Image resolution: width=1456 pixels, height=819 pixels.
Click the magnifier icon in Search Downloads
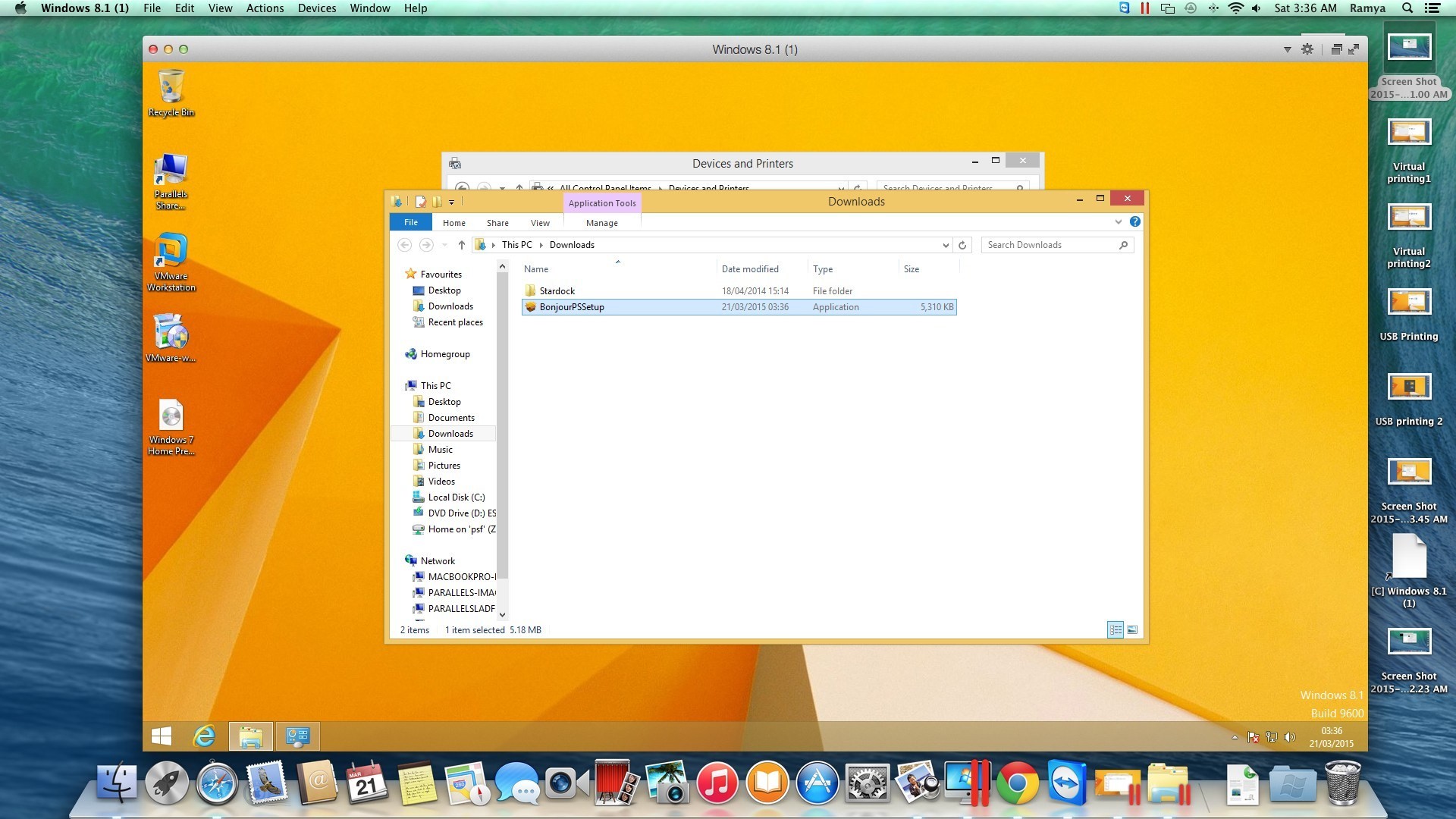[x=1124, y=245]
